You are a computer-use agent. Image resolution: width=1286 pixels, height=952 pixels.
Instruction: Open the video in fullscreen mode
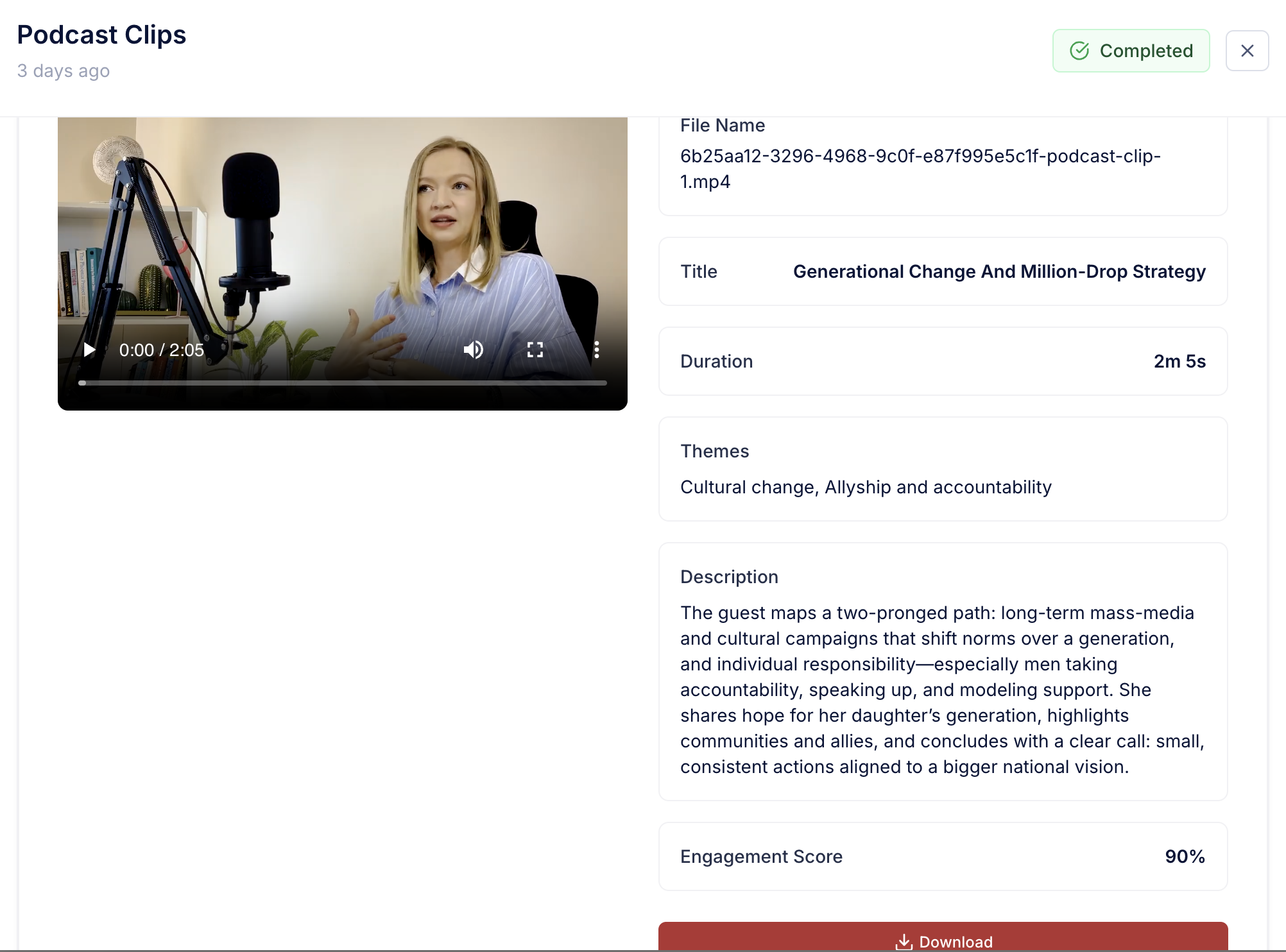535,350
